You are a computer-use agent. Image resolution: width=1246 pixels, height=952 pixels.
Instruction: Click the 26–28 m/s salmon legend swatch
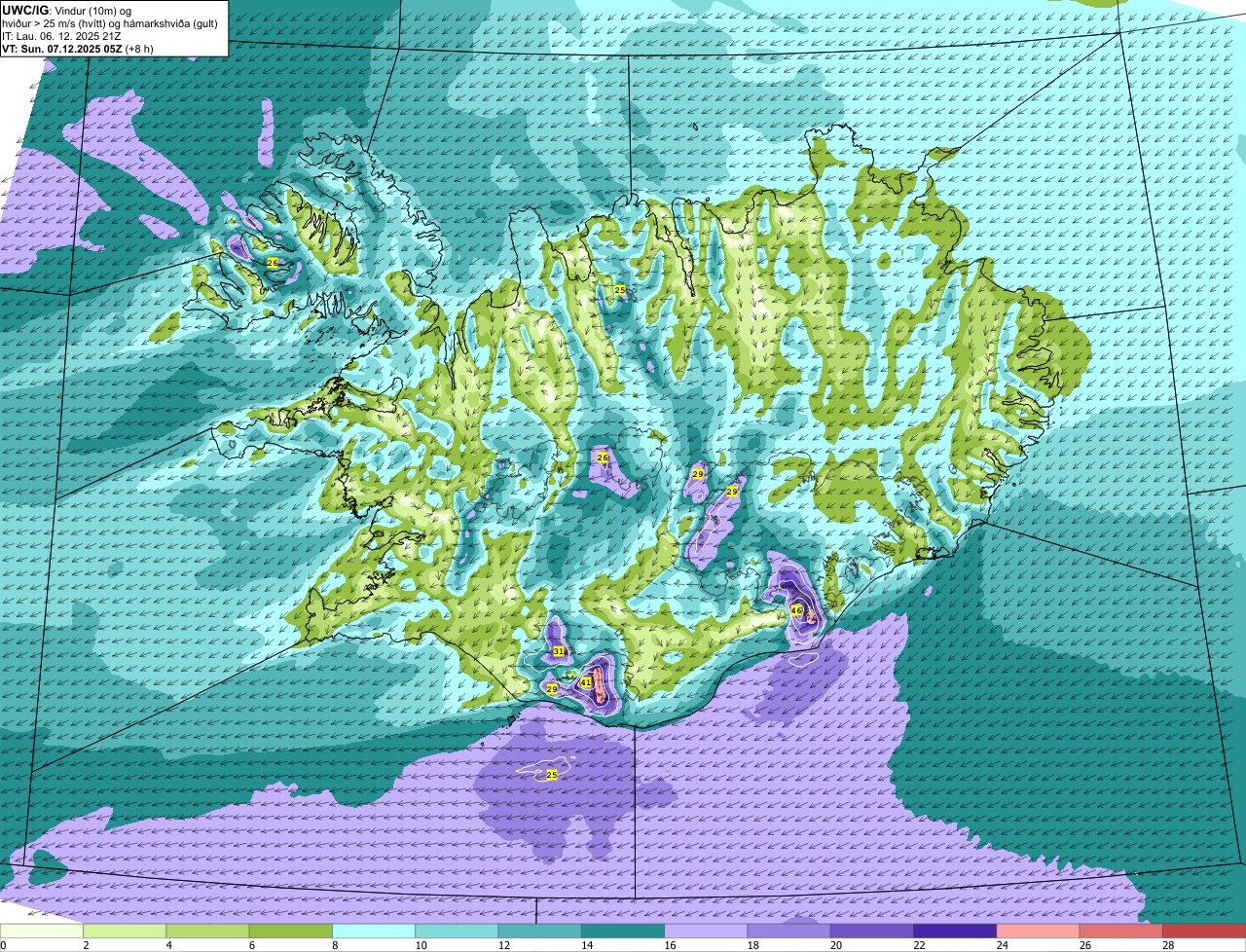pyautogui.click(x=1121, y=932)
